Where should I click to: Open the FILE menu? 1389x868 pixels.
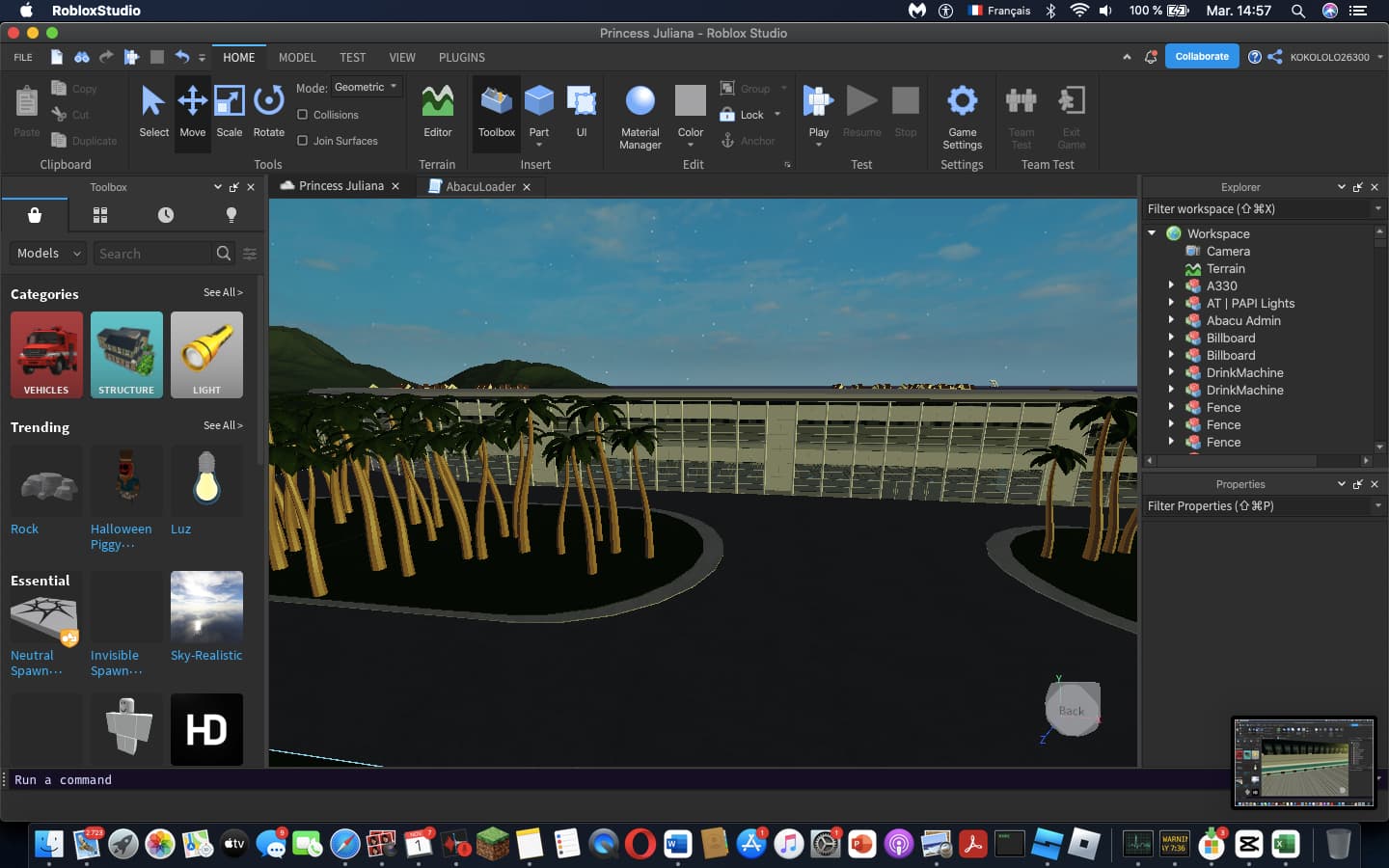click(23, 58)
